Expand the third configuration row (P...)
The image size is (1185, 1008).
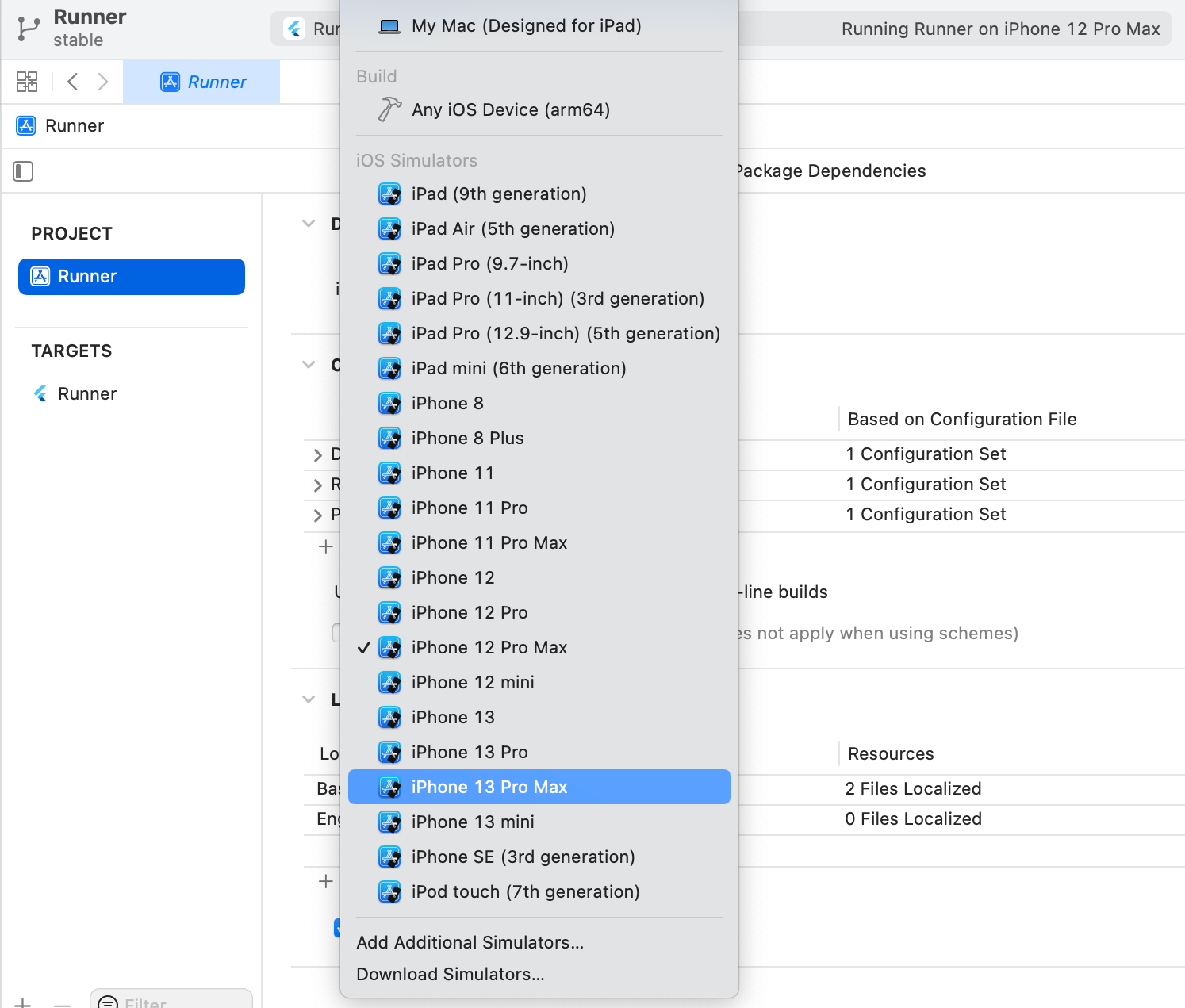tap(318, 515)
